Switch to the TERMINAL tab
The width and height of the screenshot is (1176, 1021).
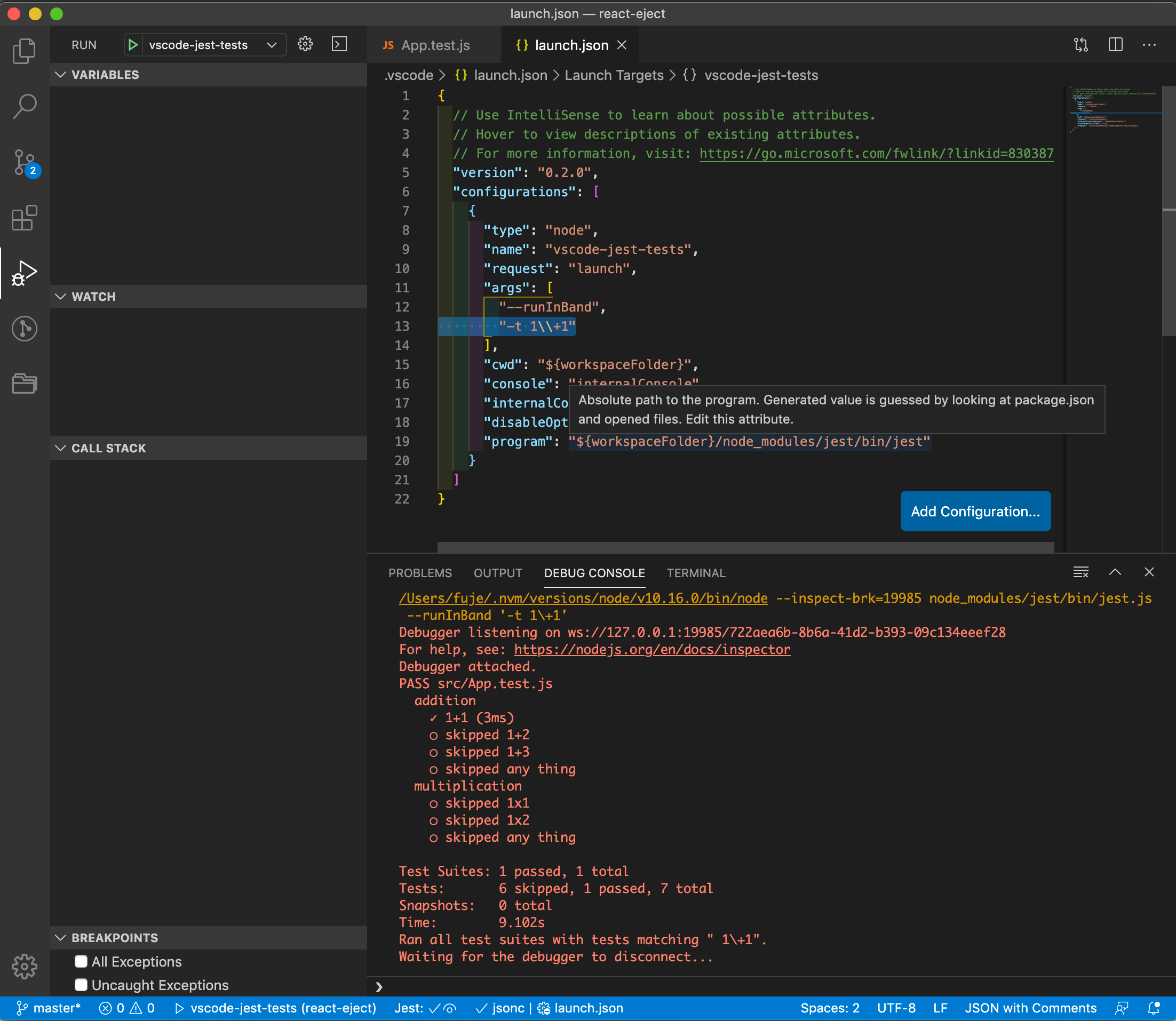click(x=696, y=573)
